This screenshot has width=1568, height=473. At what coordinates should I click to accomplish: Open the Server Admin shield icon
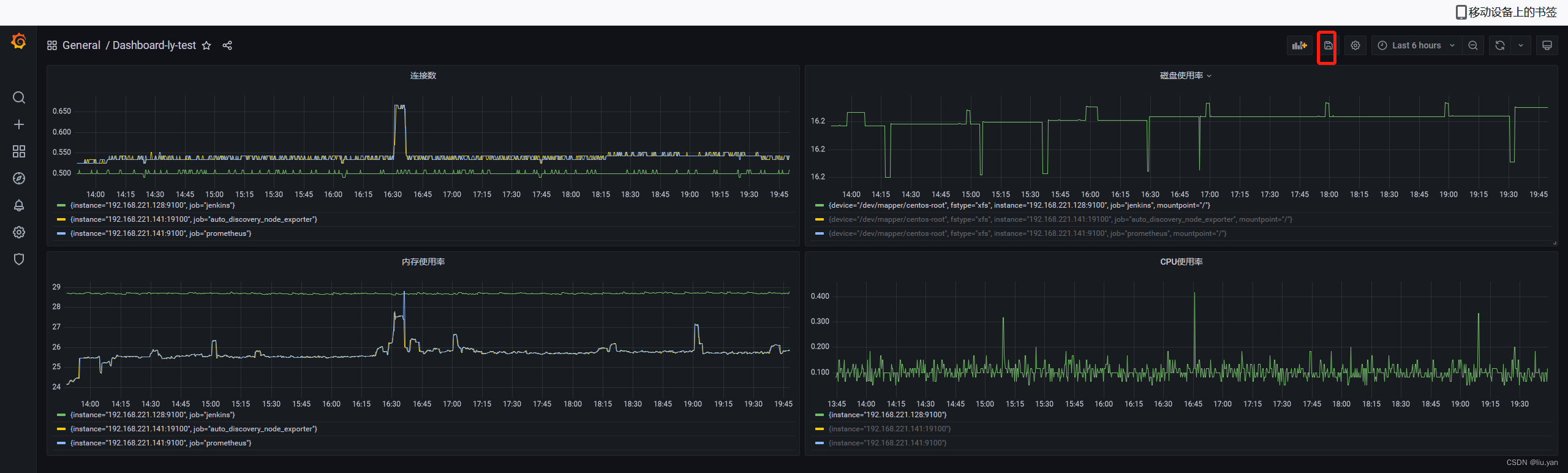(19, 259)
